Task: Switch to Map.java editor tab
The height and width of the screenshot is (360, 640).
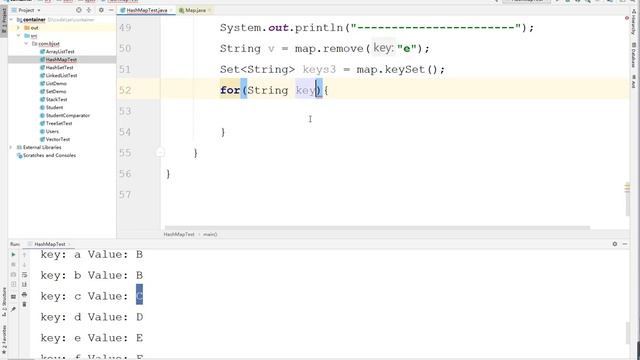Action: pyautogui.click(x=195, y=10)
